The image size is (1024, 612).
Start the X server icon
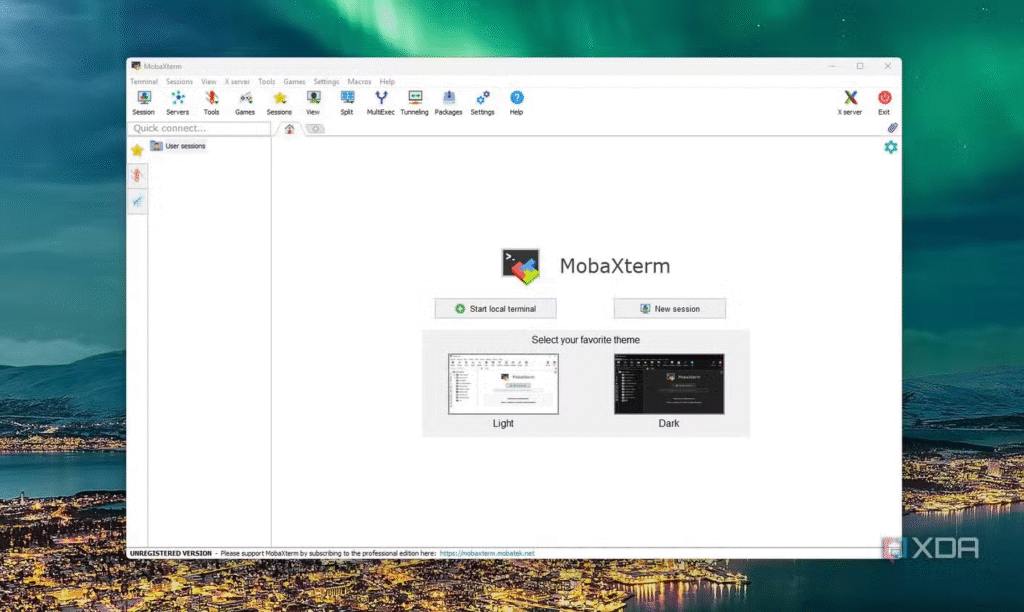(x=850, y=101)
